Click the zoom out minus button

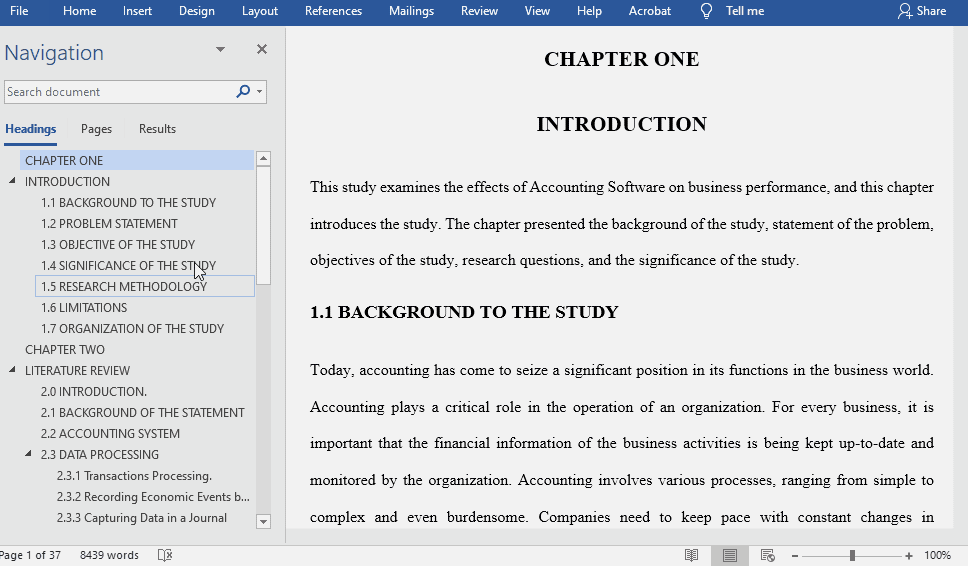point(795,556)
